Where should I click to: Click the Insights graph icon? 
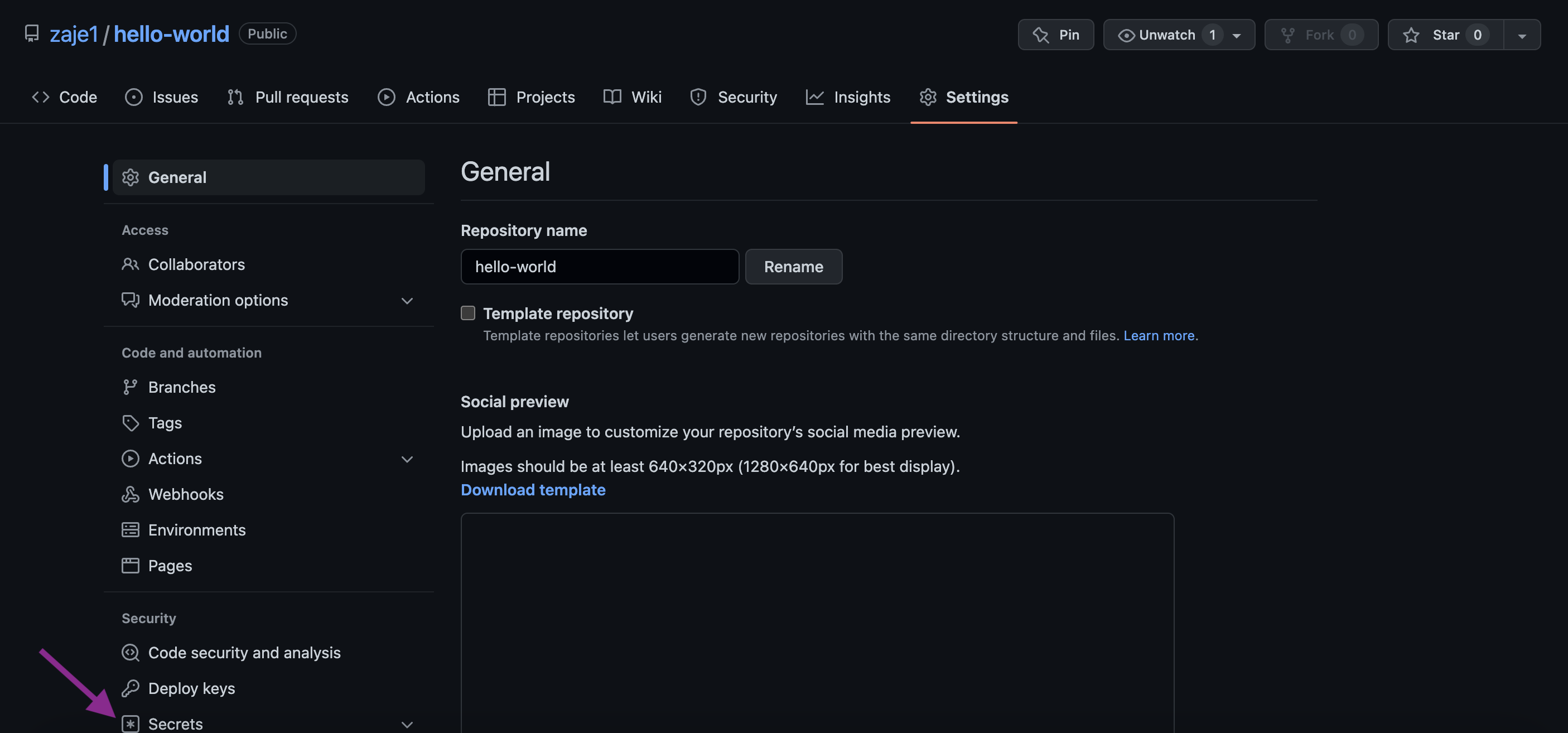814,97
